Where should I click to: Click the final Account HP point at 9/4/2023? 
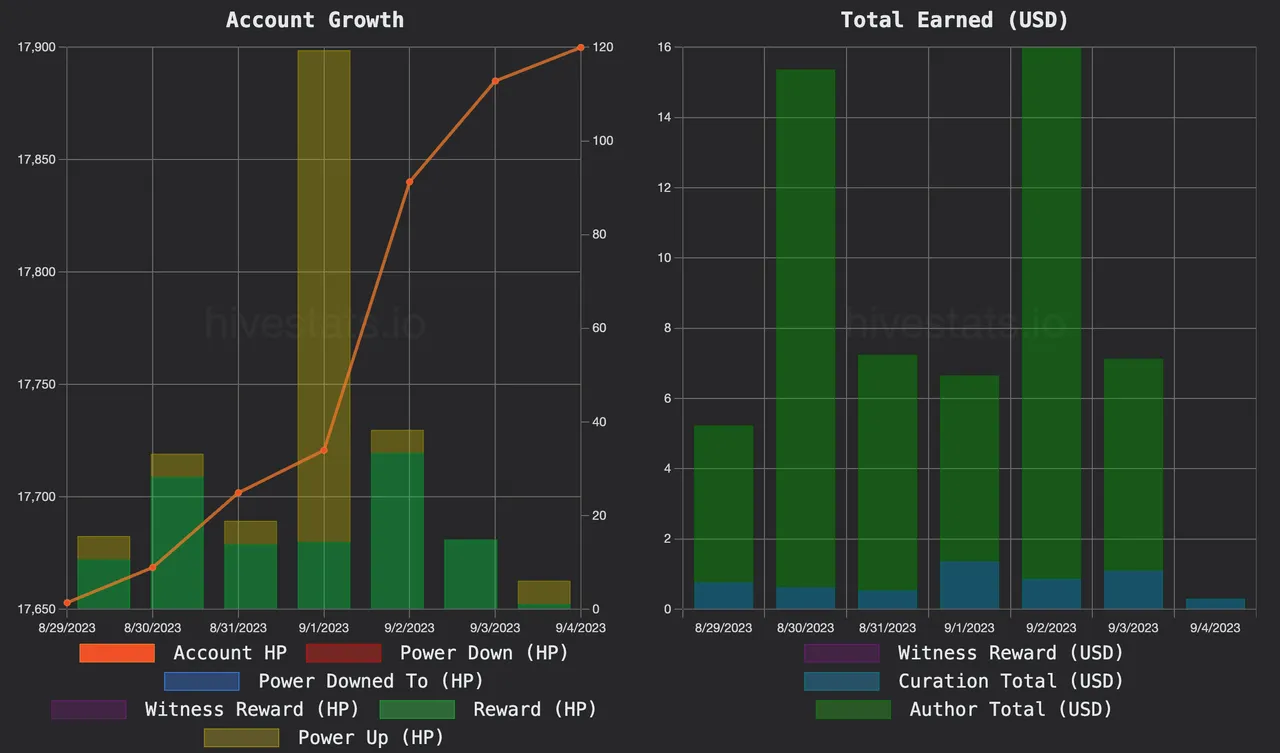580,48
